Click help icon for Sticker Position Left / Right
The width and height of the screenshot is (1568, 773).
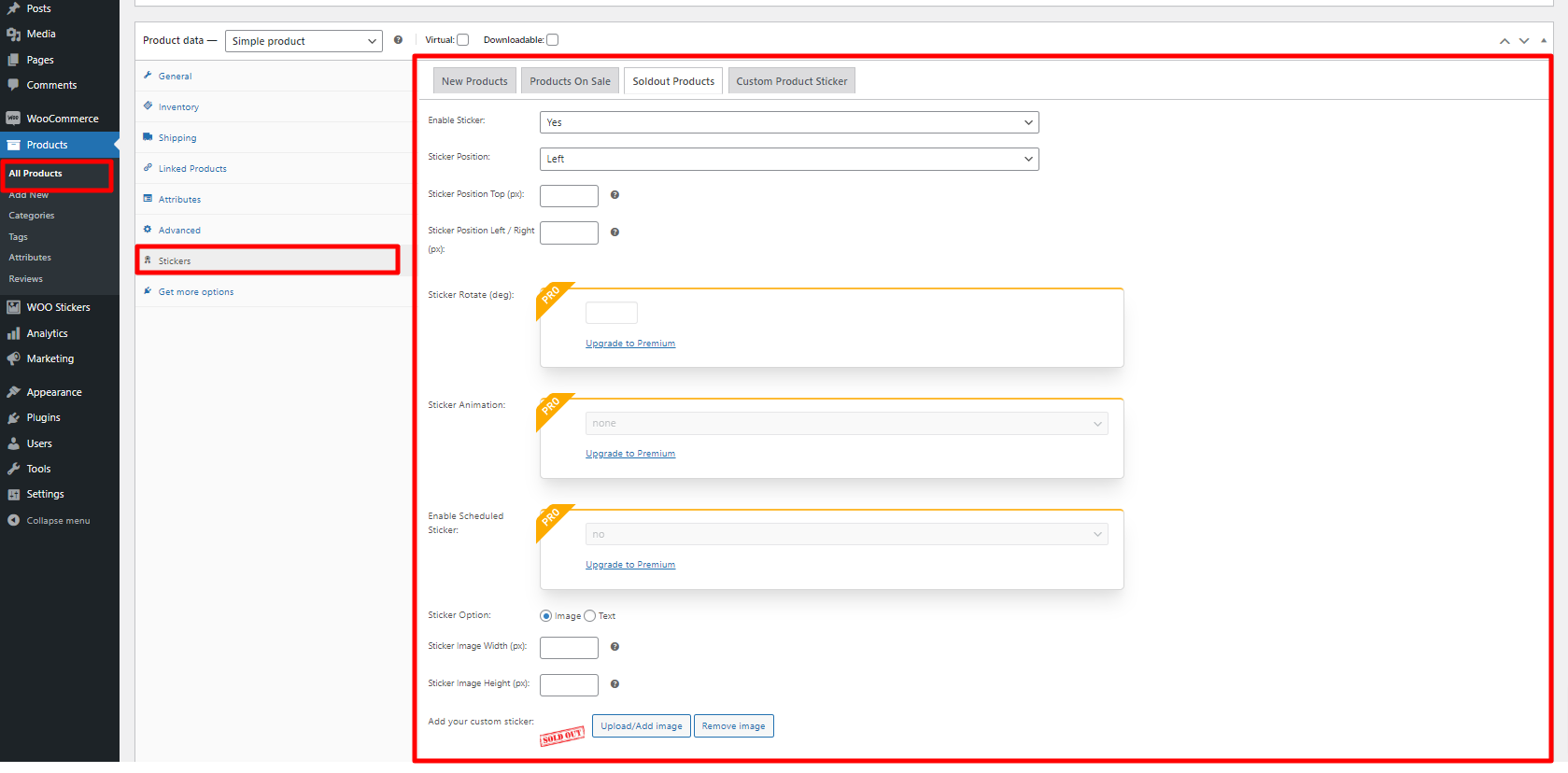pos(614,232)
